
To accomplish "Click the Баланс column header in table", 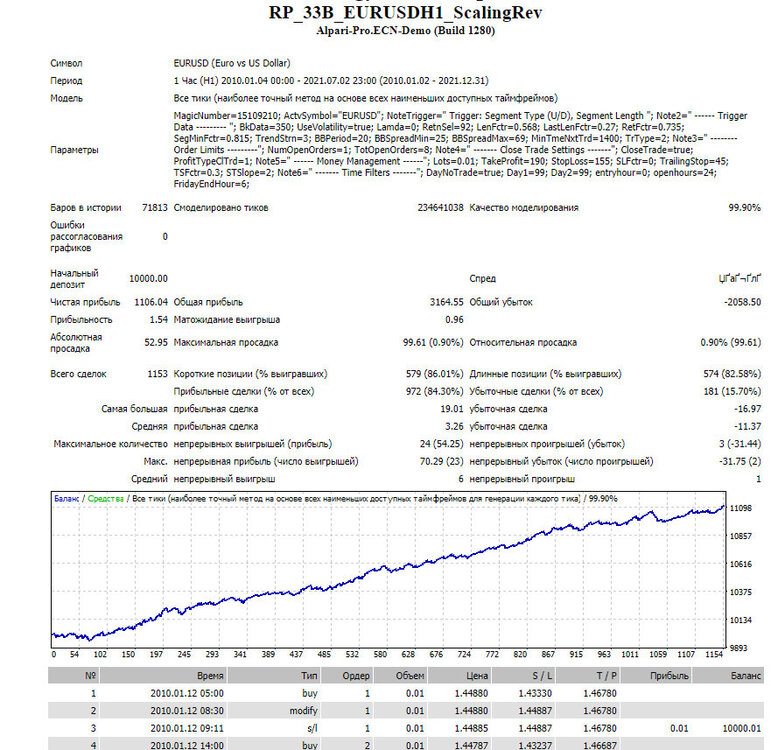I will [727, 676].
